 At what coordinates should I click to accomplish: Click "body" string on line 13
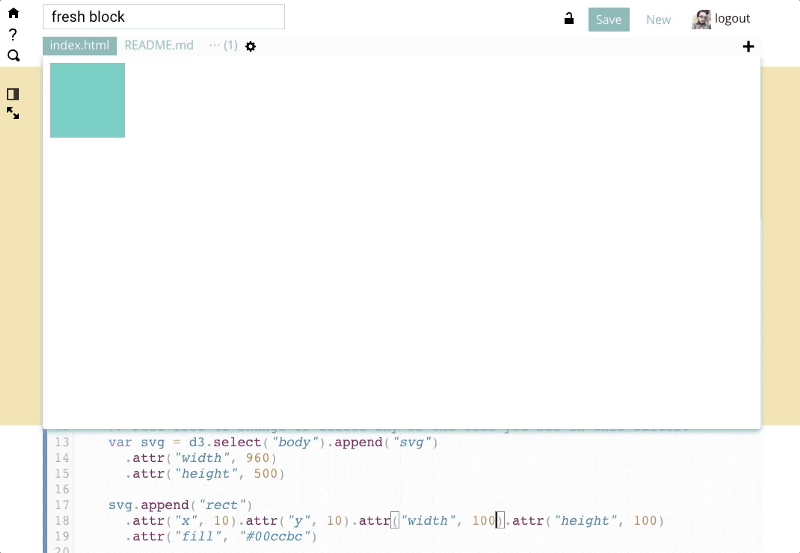tap(294, 442)
